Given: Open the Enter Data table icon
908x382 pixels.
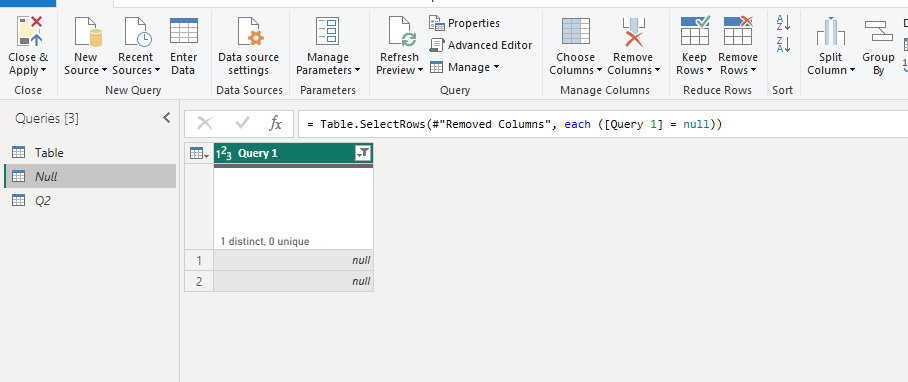Looking at the screenshot, I should tap(184, 31).
